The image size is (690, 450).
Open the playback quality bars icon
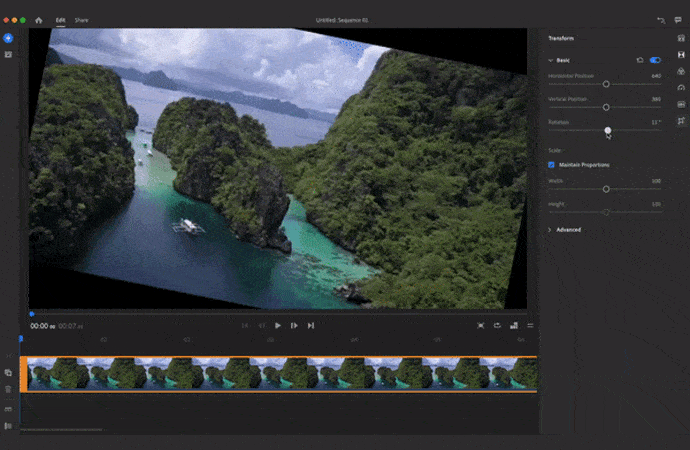514,326
